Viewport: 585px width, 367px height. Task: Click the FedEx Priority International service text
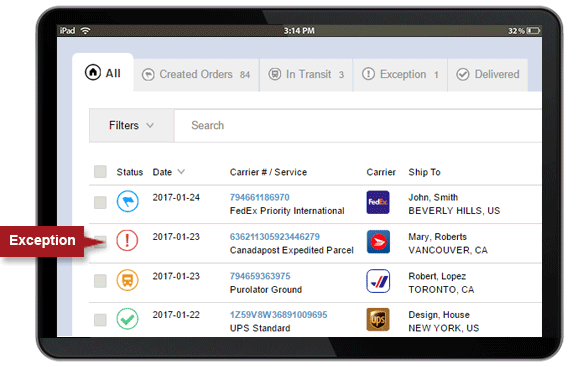pos(287,211)
